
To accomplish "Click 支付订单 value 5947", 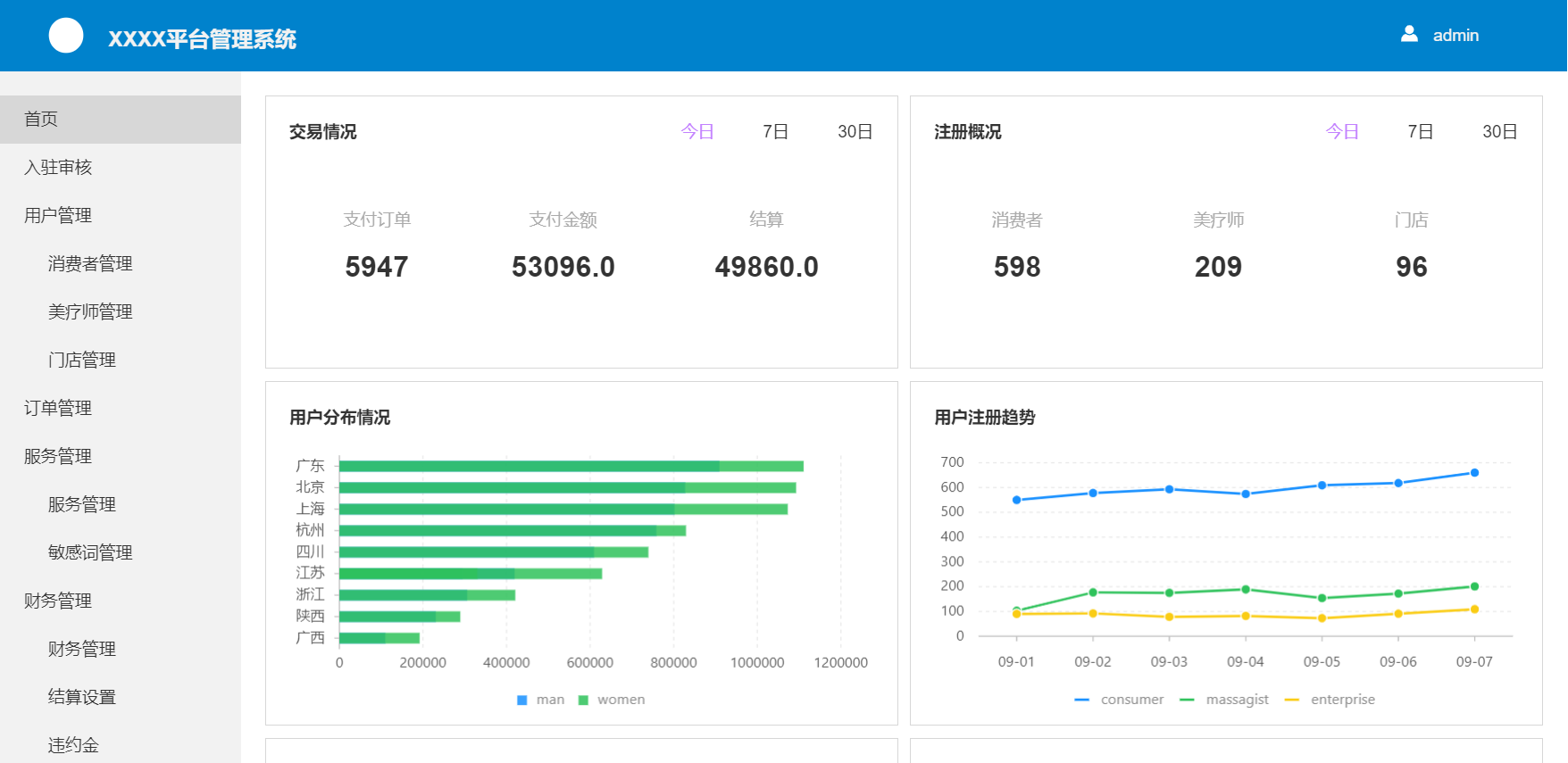I will 377,267.
